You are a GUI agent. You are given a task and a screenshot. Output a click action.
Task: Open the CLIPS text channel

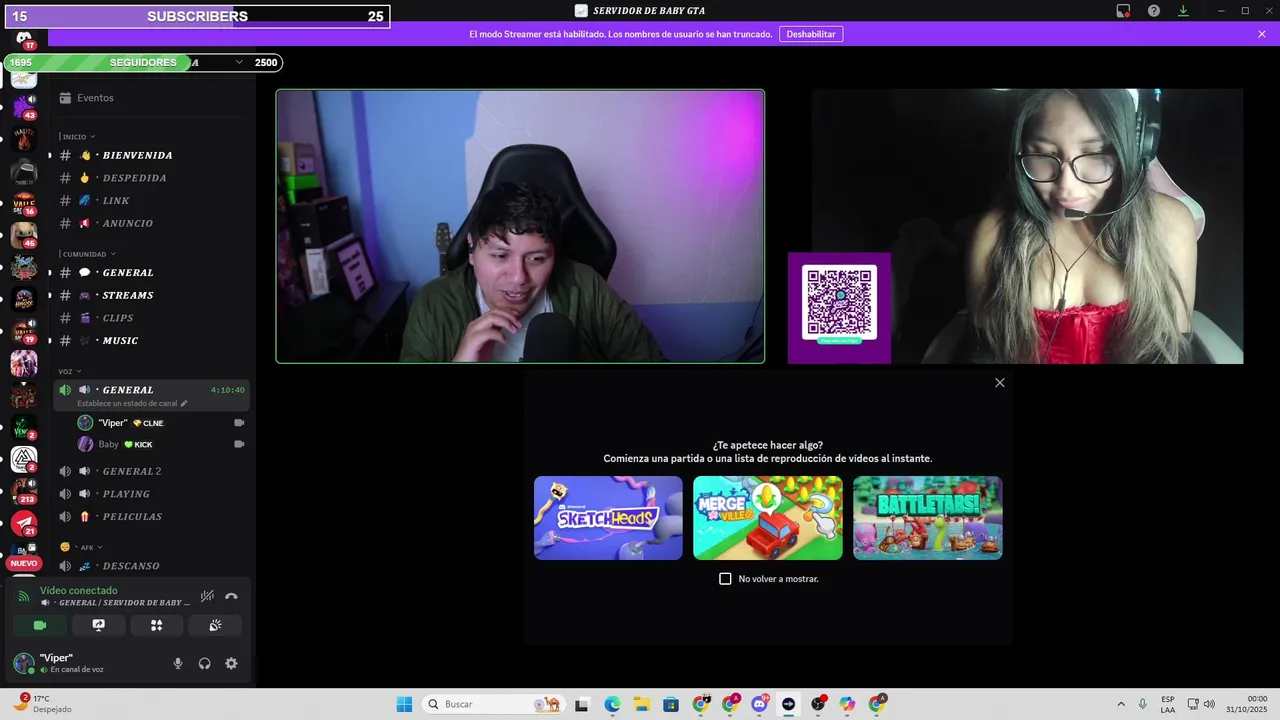(152, 318)
